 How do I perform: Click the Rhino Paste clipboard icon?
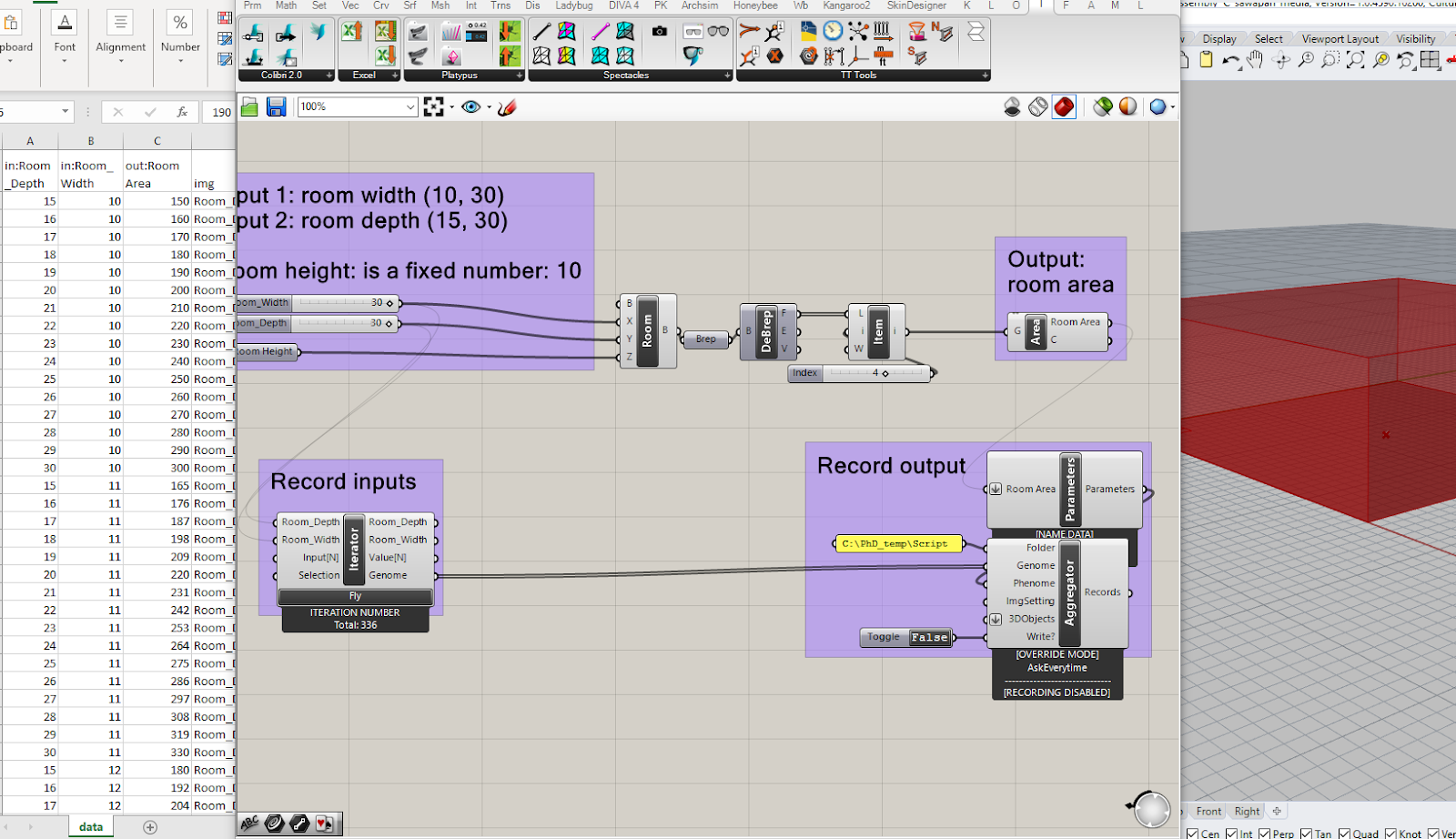point(1207,60)
